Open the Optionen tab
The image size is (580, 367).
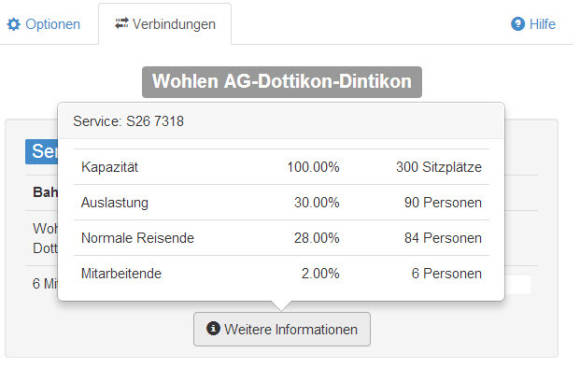[x=44, y=24]
